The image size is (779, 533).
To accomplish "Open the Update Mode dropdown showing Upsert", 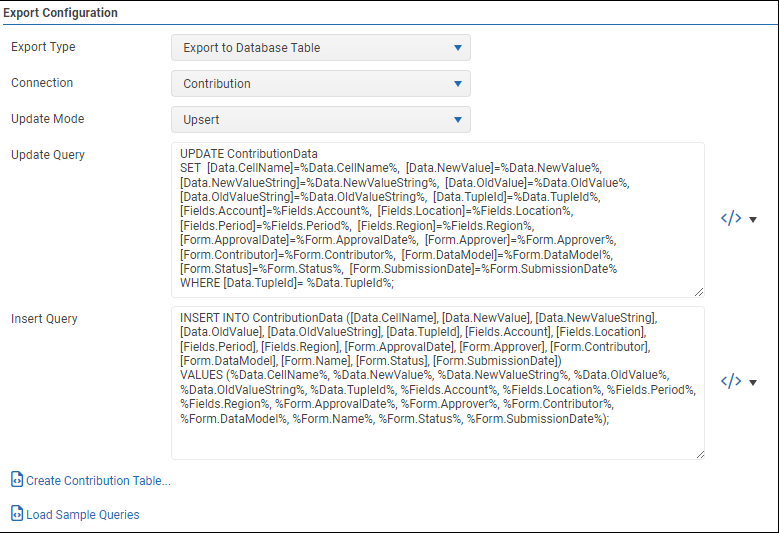I will tap(320, 119).
